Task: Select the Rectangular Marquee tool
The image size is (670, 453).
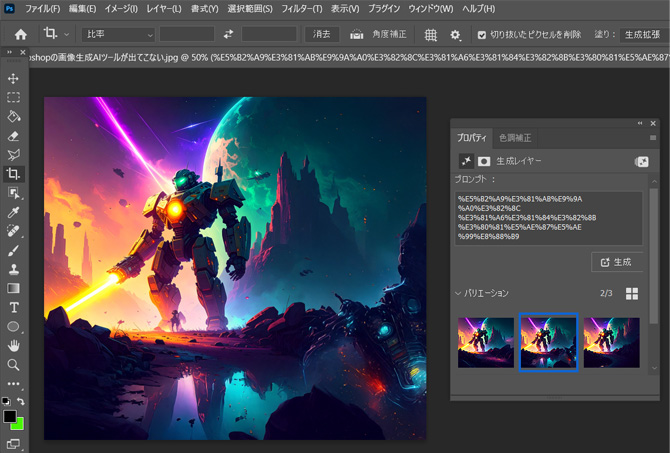Action: click(x=13, y=97)
